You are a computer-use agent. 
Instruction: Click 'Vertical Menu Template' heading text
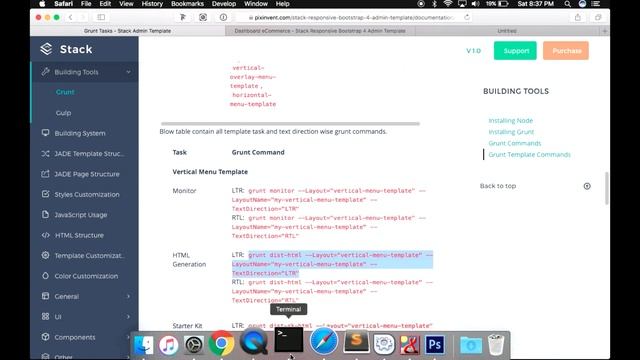(210, 172)
